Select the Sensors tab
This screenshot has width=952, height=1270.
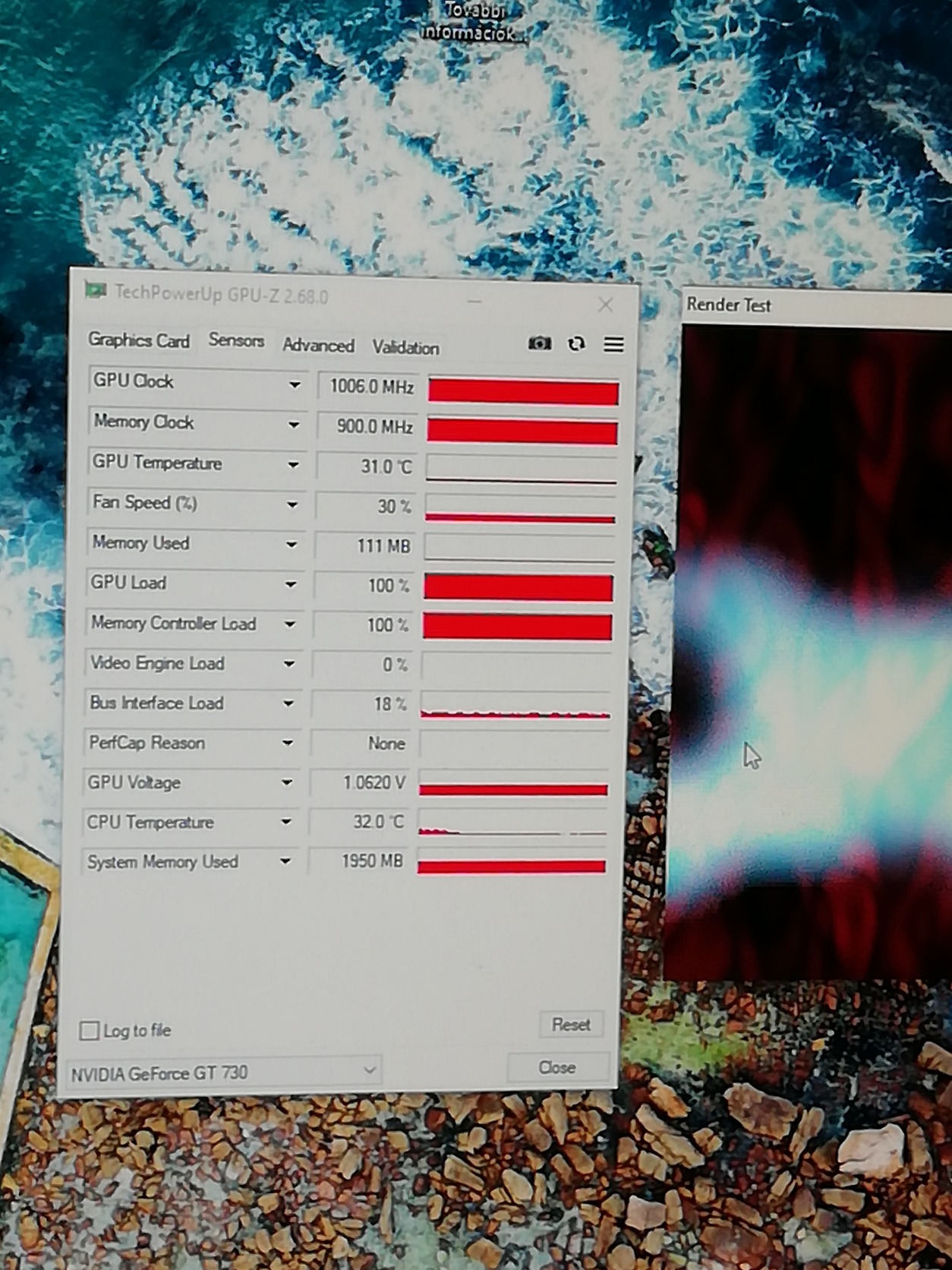[x=236, y=340]
